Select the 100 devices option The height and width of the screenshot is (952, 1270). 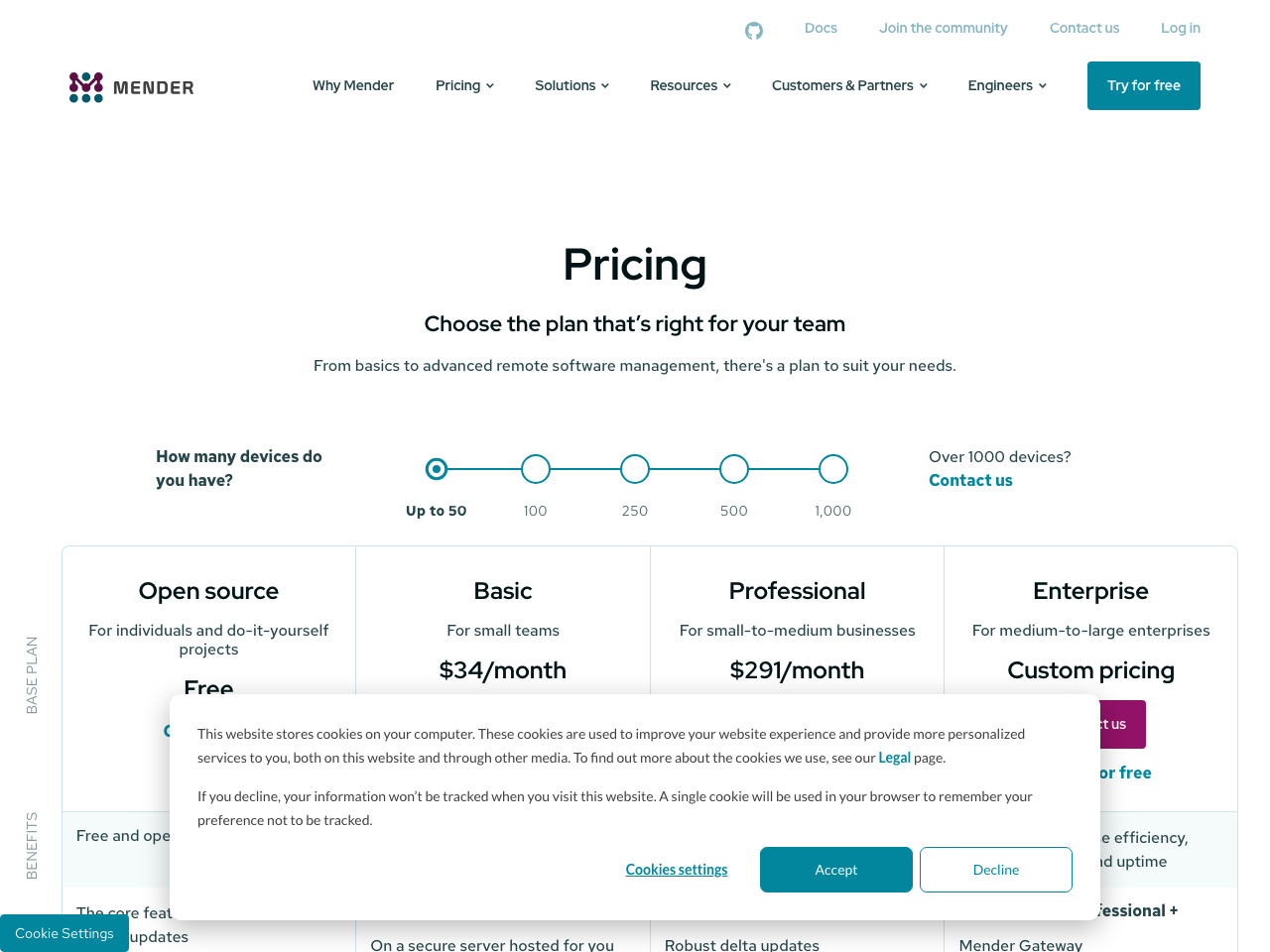click(536, 469)
